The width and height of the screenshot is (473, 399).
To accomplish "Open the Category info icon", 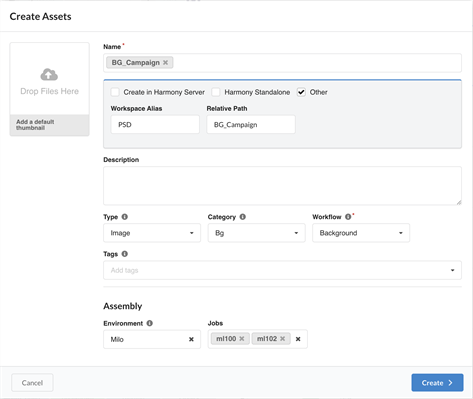I will pyautogui.click(x=243, y=217).
